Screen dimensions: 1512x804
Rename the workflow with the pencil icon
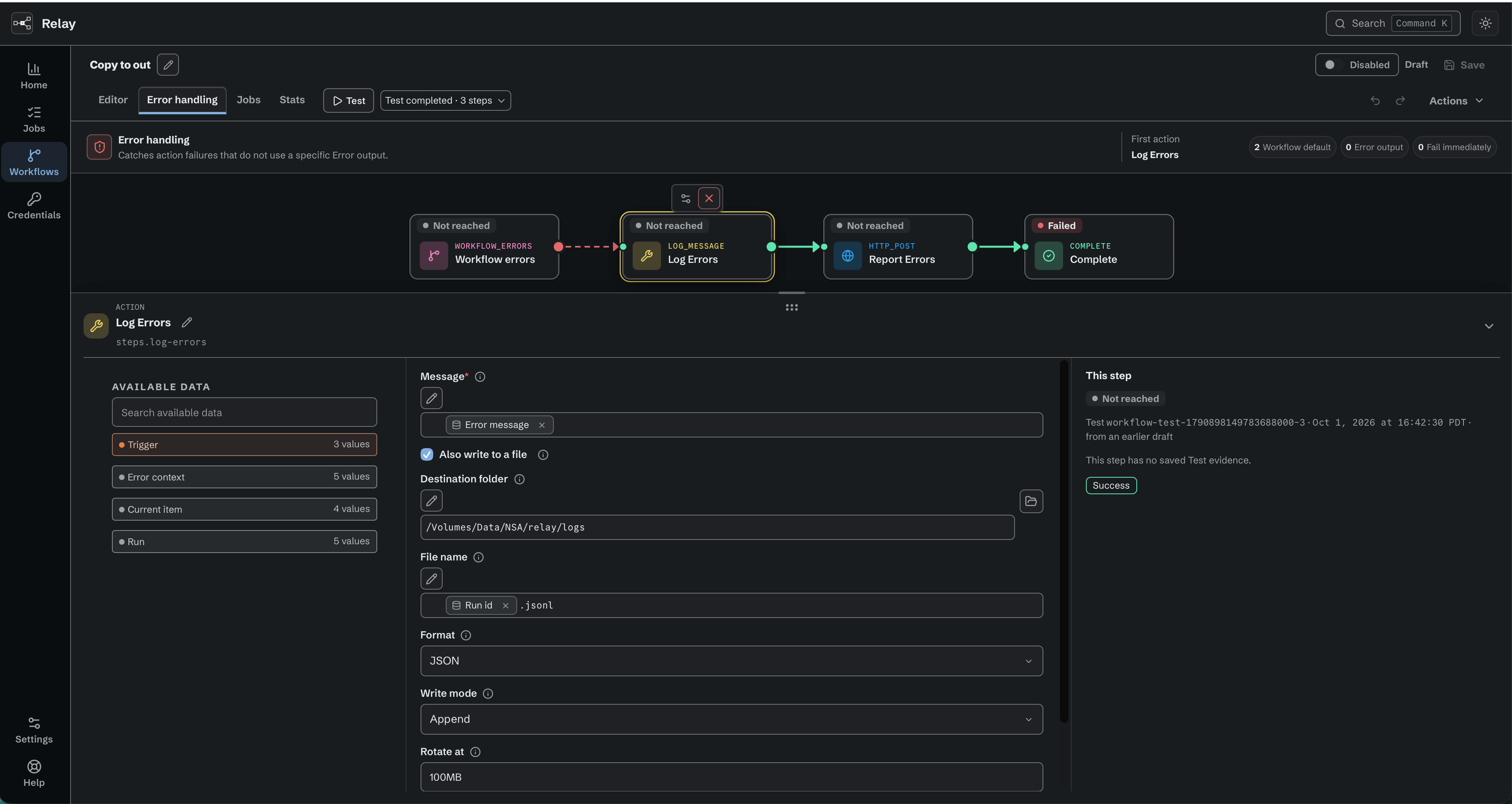click(x=168, y=65)
